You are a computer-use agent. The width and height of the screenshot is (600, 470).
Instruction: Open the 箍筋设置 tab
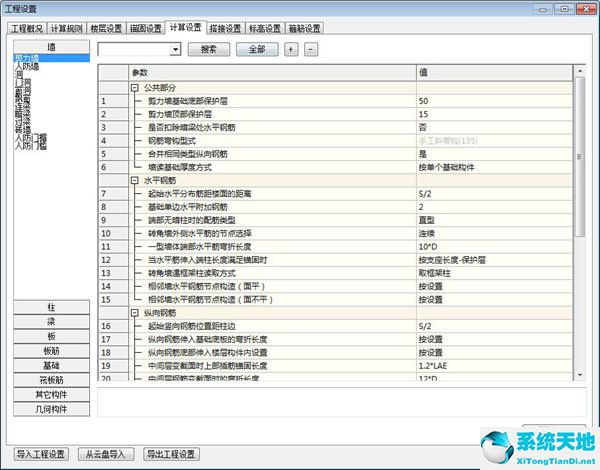(x=305, y=28)
